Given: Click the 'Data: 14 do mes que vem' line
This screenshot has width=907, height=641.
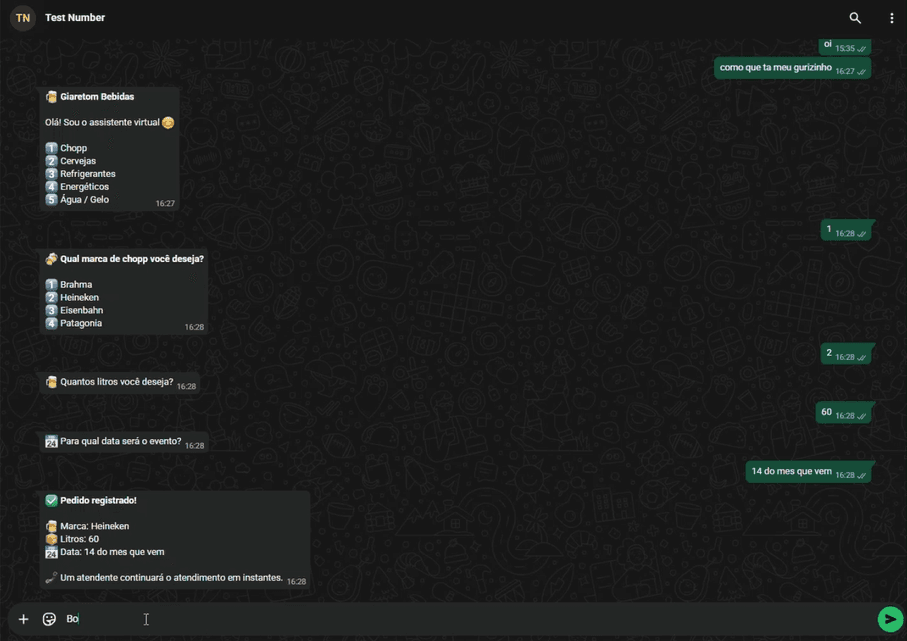Looking at the screenshot, I should [x=112, y=552].
